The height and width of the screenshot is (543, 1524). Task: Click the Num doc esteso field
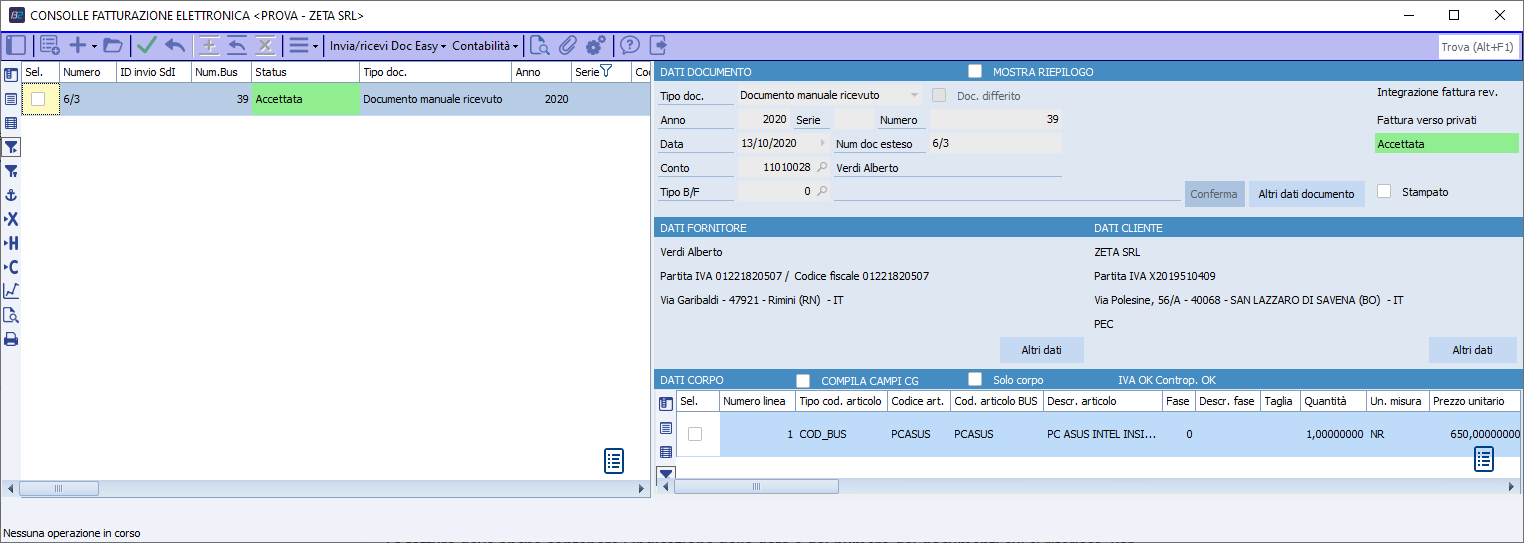995,144
